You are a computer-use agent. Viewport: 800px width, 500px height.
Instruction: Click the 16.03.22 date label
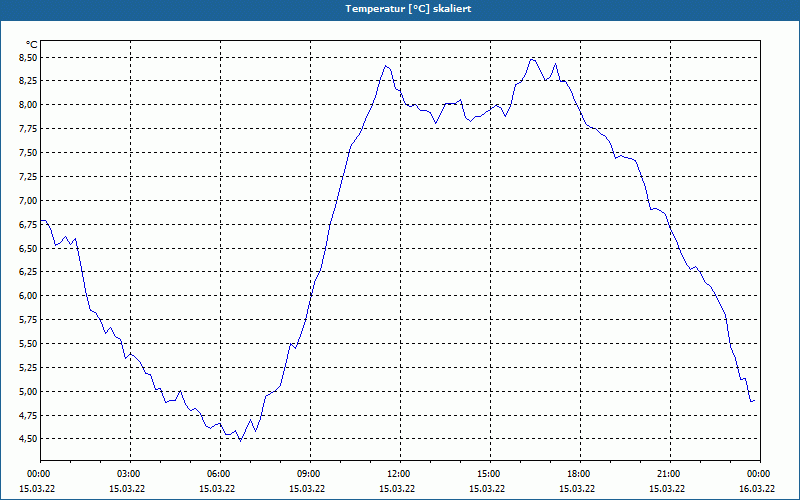tap(757, 488)
